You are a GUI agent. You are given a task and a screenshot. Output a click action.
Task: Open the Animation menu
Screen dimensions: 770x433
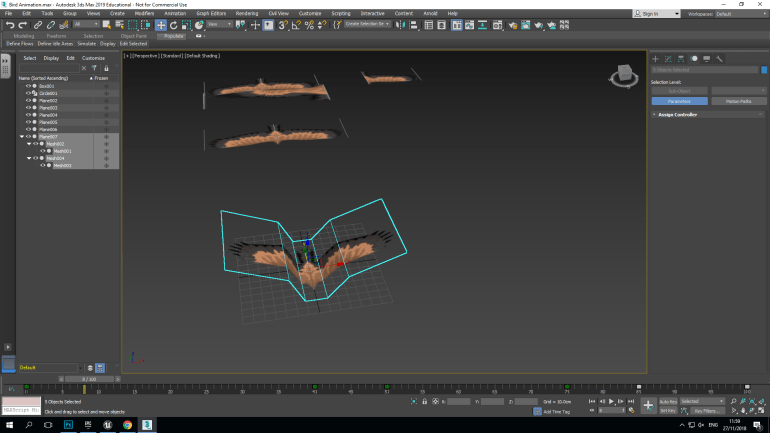point(175,13)
